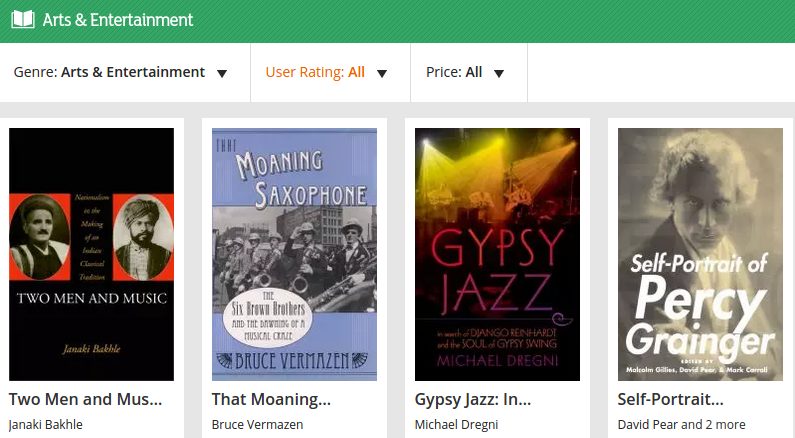Click the 'That Moaning...' book title
Screen dimensions: 795x438
click(271, 399)
